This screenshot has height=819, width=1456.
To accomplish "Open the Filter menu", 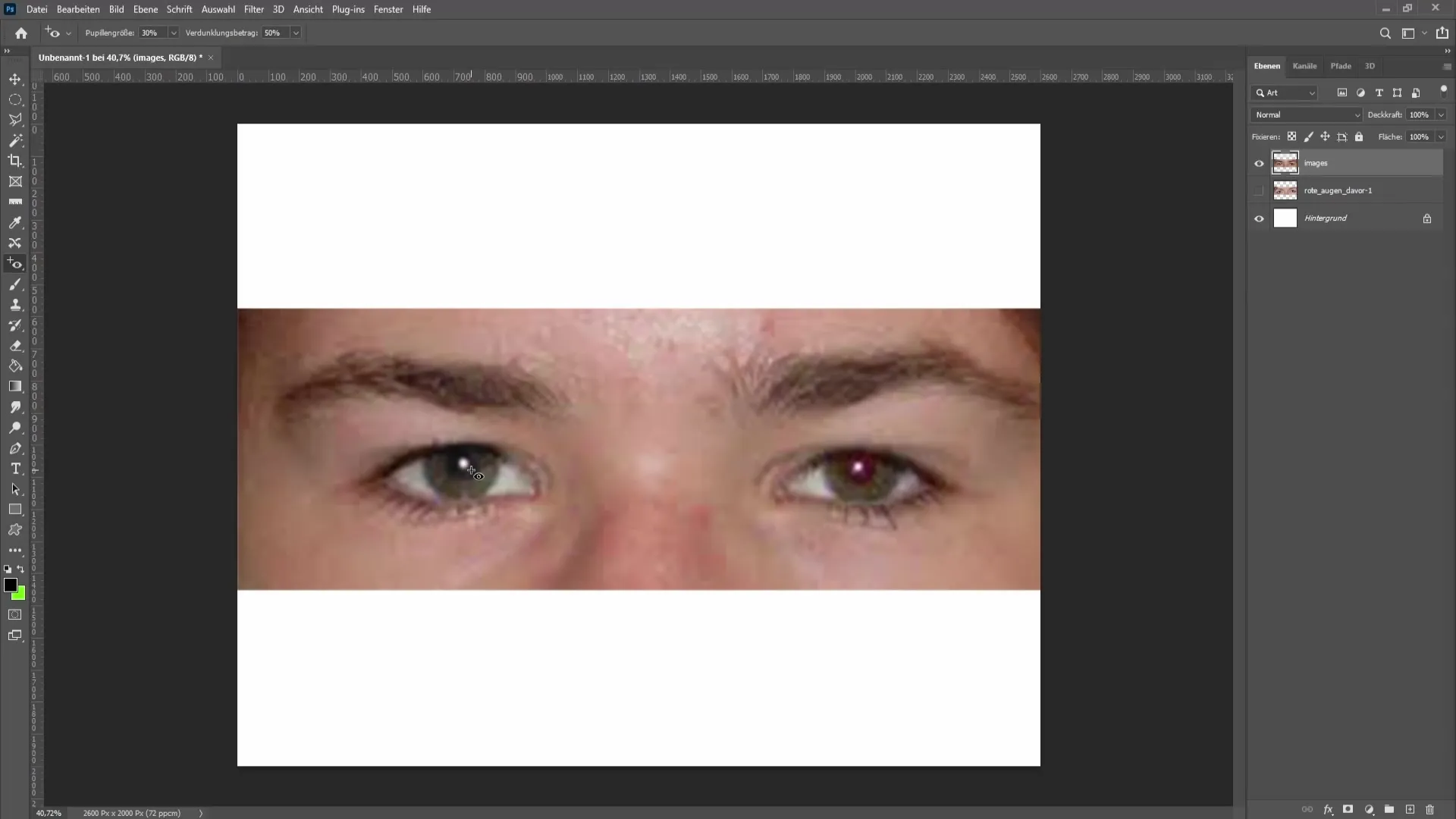I will [253, 9].
